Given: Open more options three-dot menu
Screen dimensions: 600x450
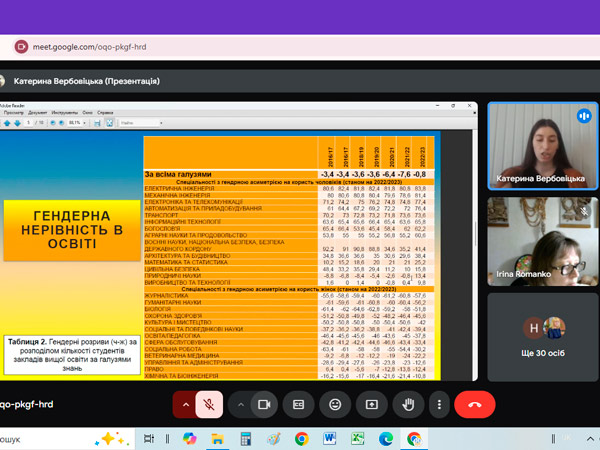Looking at the screenshot, I should (x=440, y=404).
